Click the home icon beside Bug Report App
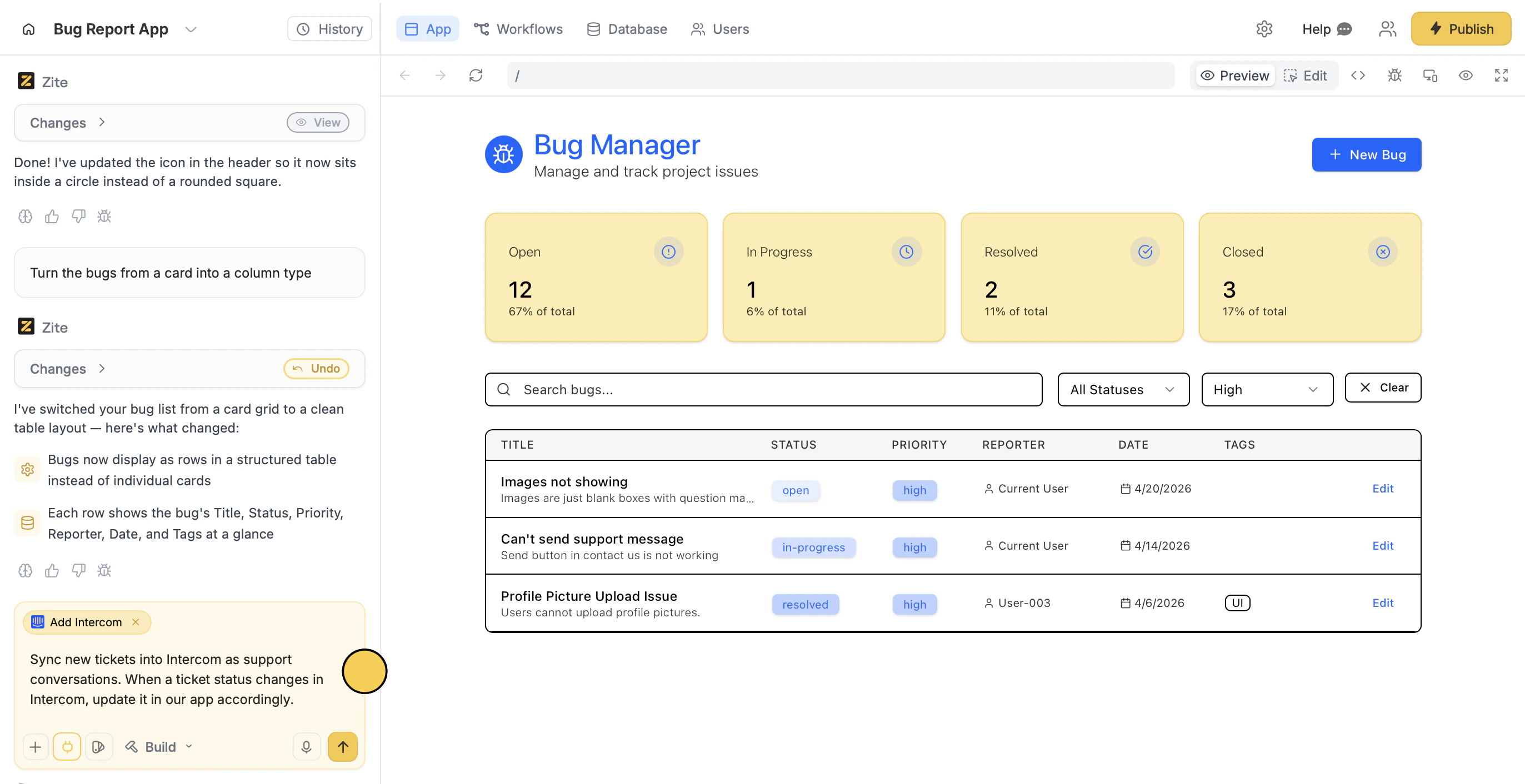Image resolution: width=1525 pixels, height=784 pixels. pyautogui.click(x=28, y=29)
